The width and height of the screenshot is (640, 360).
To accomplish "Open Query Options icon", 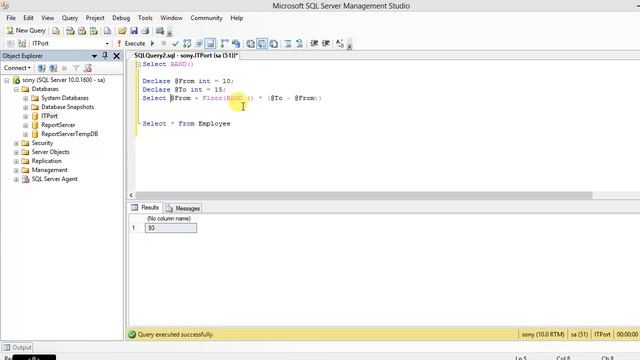I will [x=199, y=43].
